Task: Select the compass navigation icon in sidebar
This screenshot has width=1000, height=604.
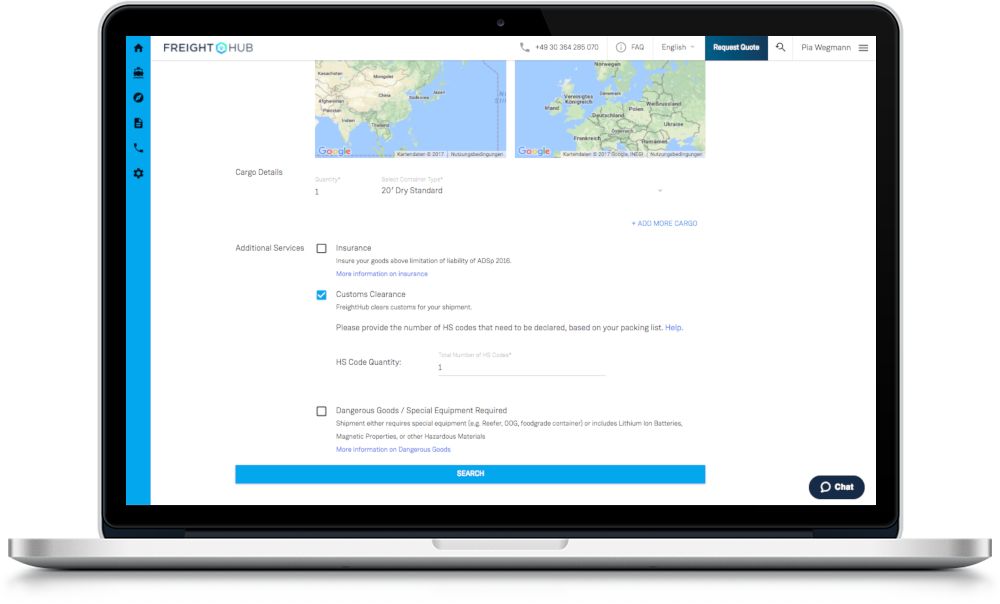Action: coord(138,97)
